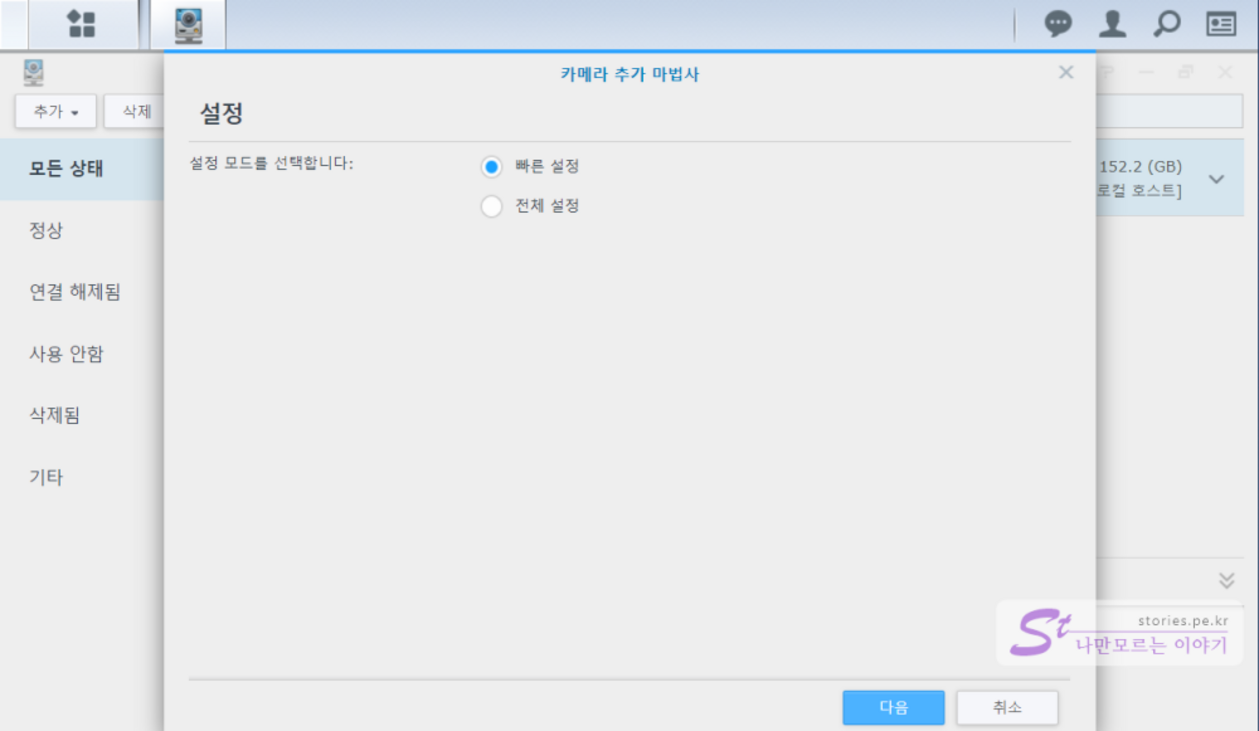Select 사용 안함 filter in sidebar
Screen dimensions: 1259x731
66,354
